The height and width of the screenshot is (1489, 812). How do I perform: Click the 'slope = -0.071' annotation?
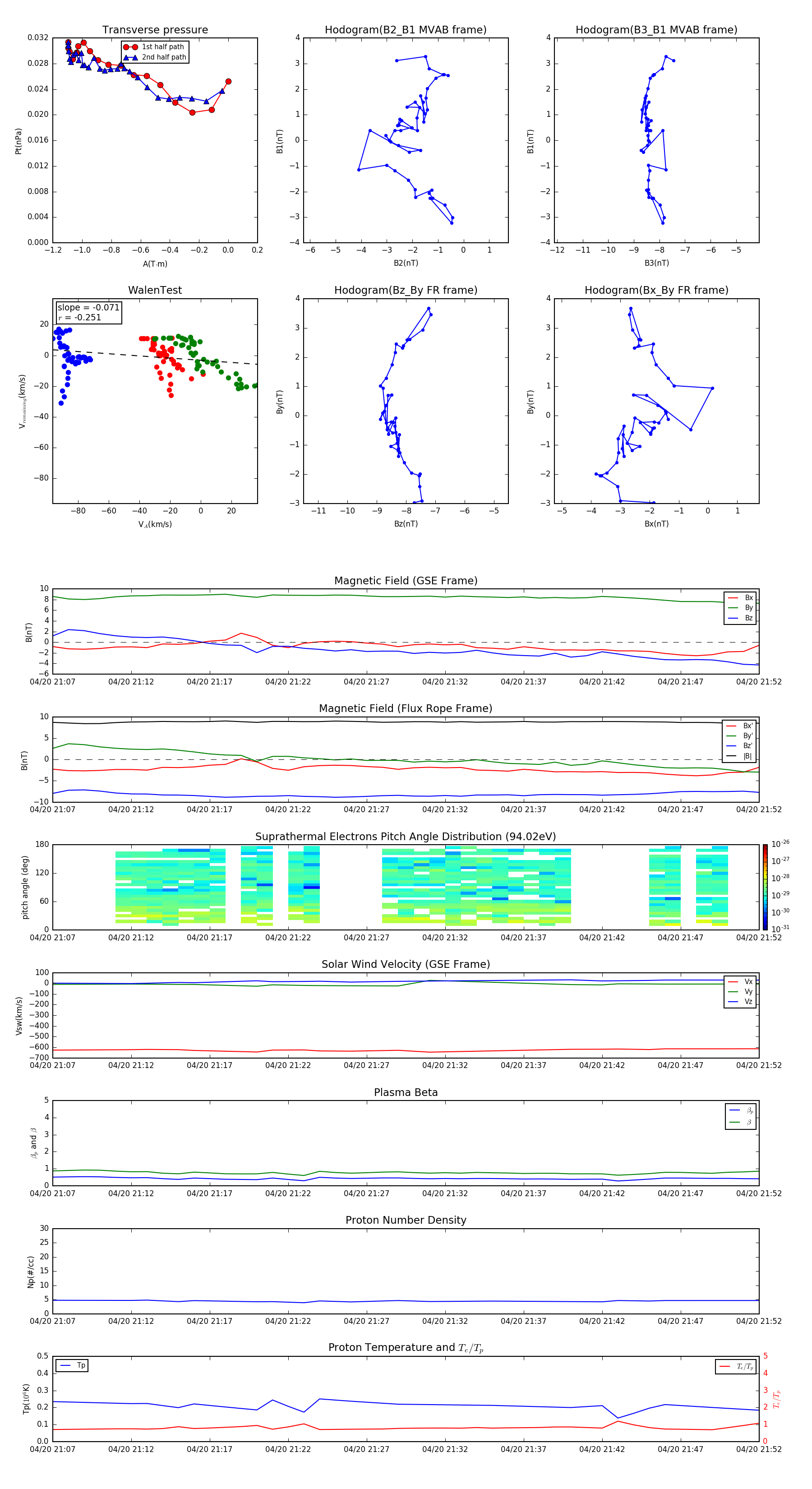[x=88, y=308]
